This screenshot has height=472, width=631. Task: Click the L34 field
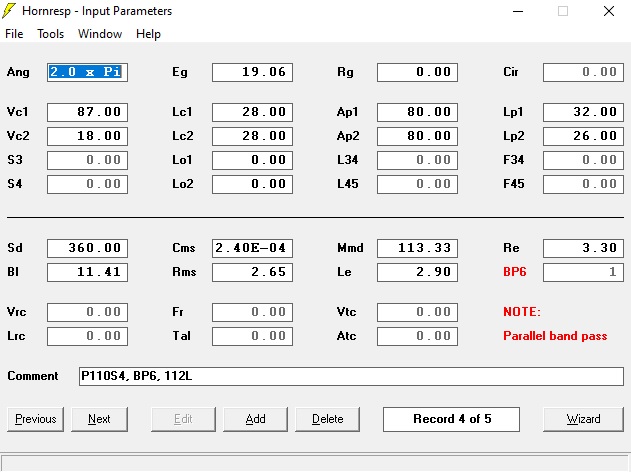click(x=417, y=160)
